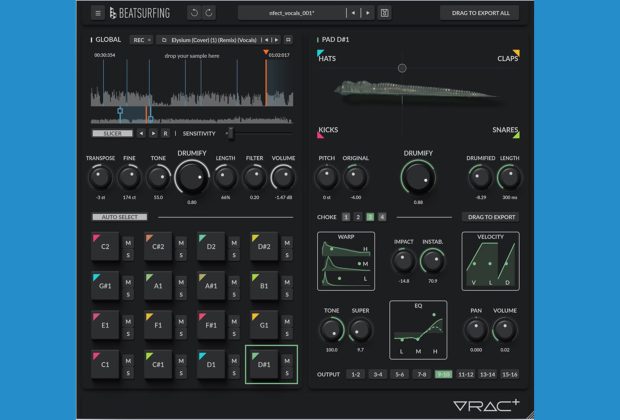Viewport: 620px width, 420px height.
Task: Click the SUPER knob
Action: click(360, 330)
